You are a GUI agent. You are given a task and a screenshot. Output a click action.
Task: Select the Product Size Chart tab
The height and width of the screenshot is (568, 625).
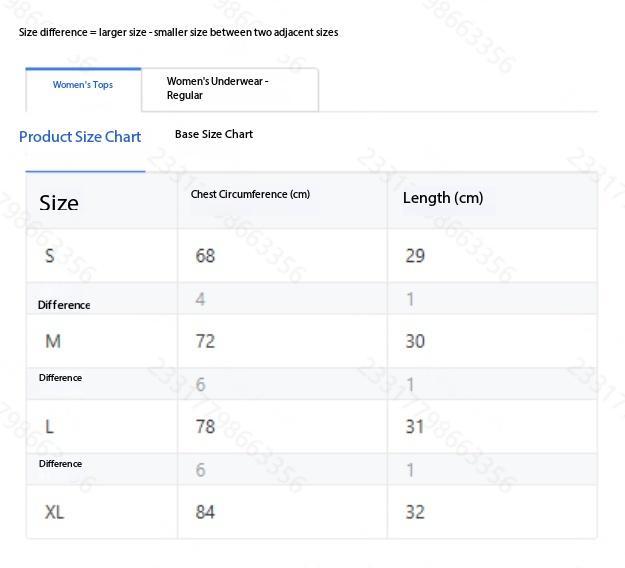(x=80, y=137)
